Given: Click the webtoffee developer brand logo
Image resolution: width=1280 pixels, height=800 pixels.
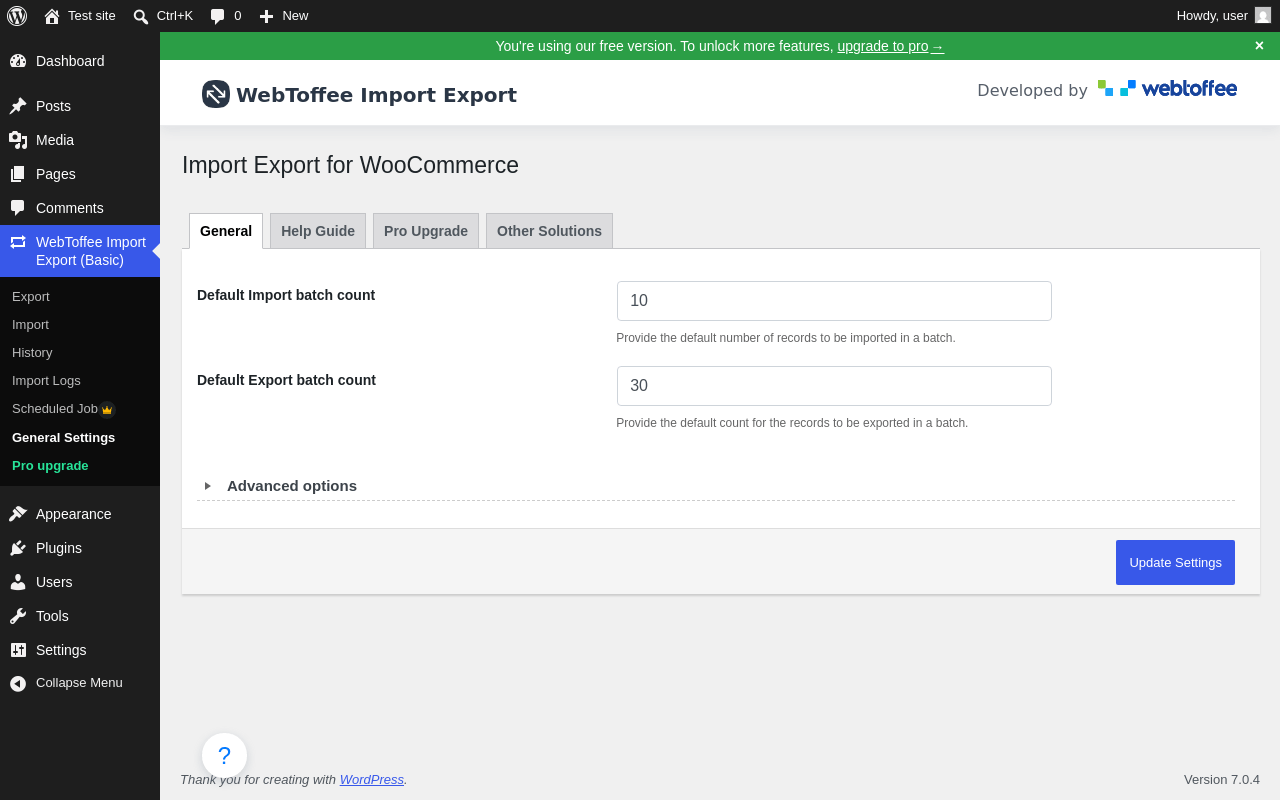Looking at the screenshot, I should (x=1167, y=88).
